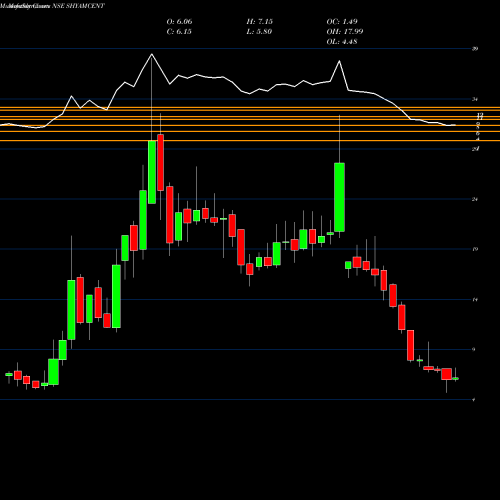Click the last small green candle
This screenshot has height=500, width=500.
(x=455, y=378)
